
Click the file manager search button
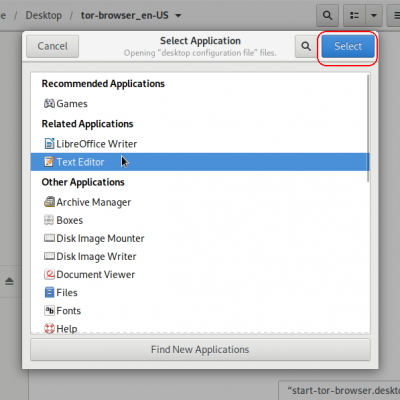point(327,15)
